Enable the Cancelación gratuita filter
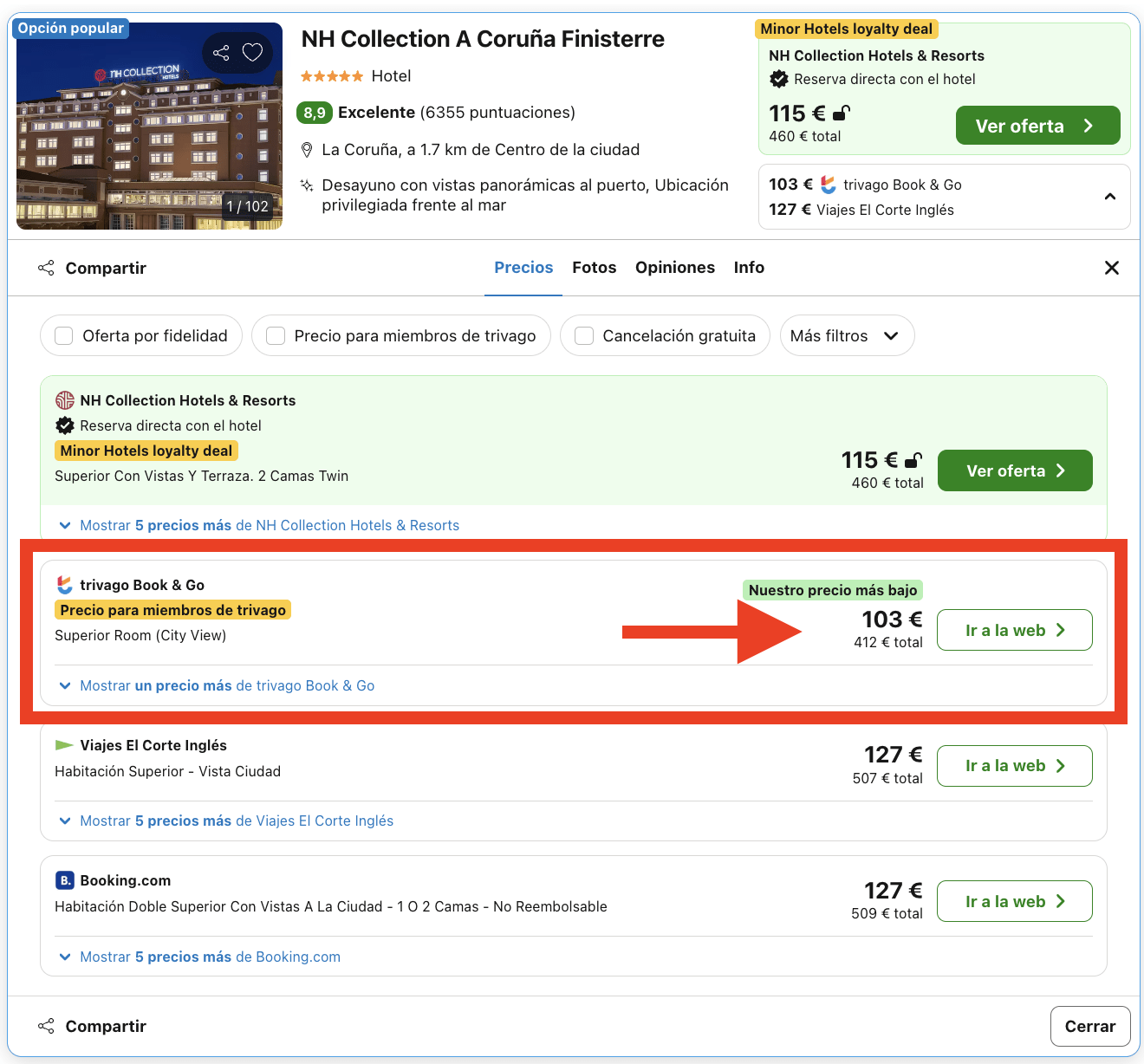Viewport: 1144px width, 1064px height. [x=583, y=335]
